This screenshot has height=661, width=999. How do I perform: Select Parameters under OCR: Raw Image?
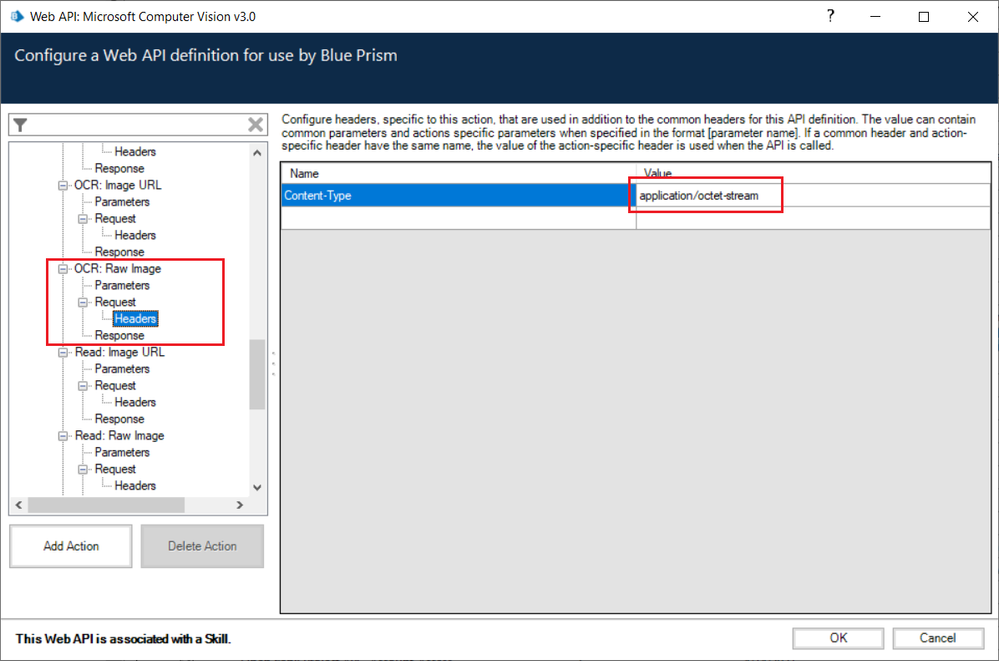click(x=122, y=286)
